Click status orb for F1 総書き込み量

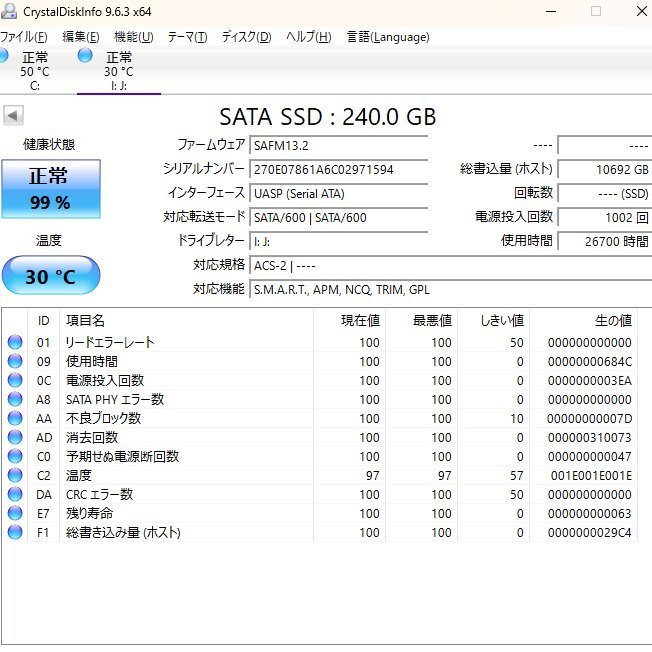tap(15, 532)
